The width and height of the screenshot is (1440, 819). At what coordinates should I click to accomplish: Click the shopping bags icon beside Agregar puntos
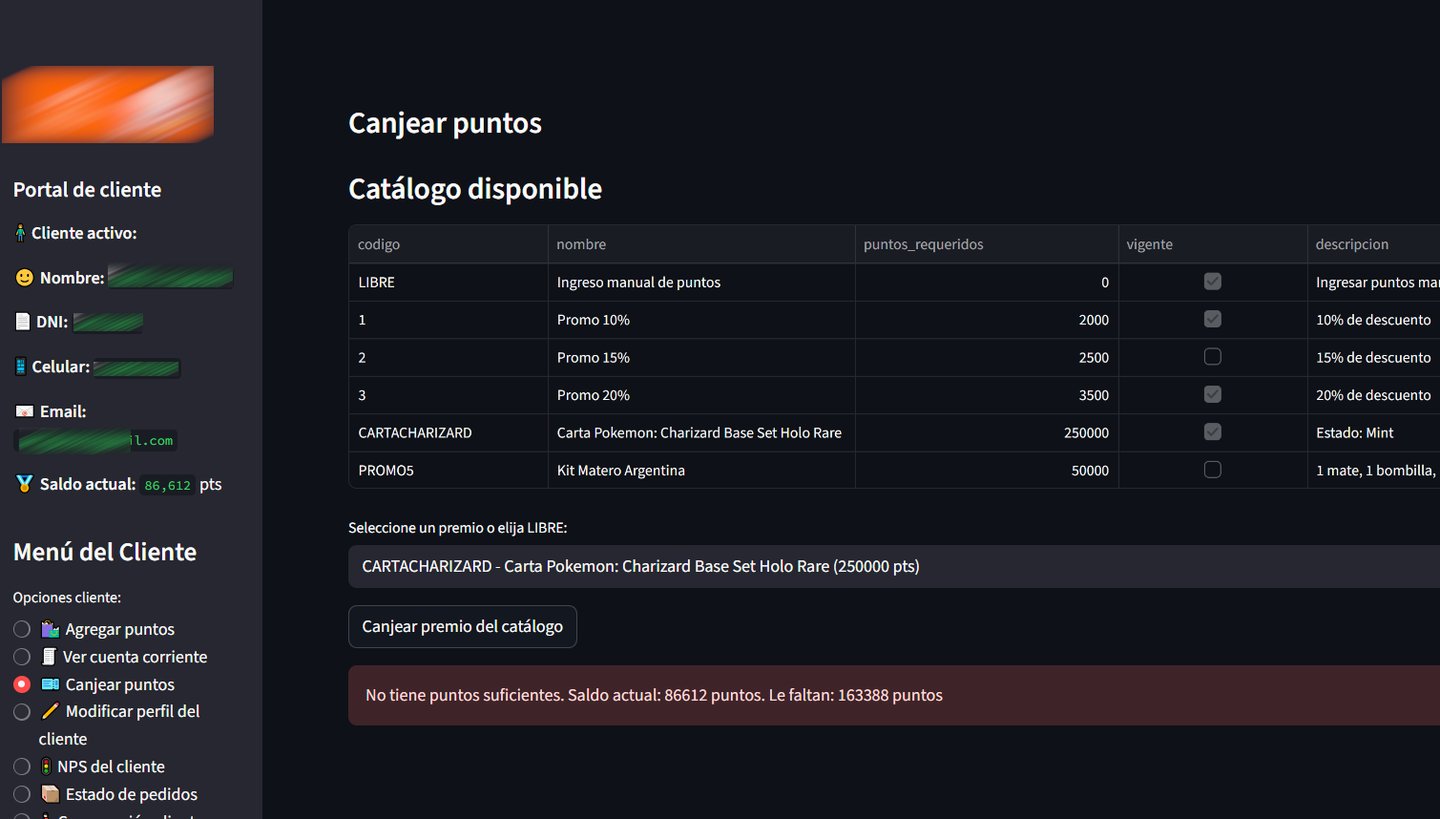[x=50, y=629]
